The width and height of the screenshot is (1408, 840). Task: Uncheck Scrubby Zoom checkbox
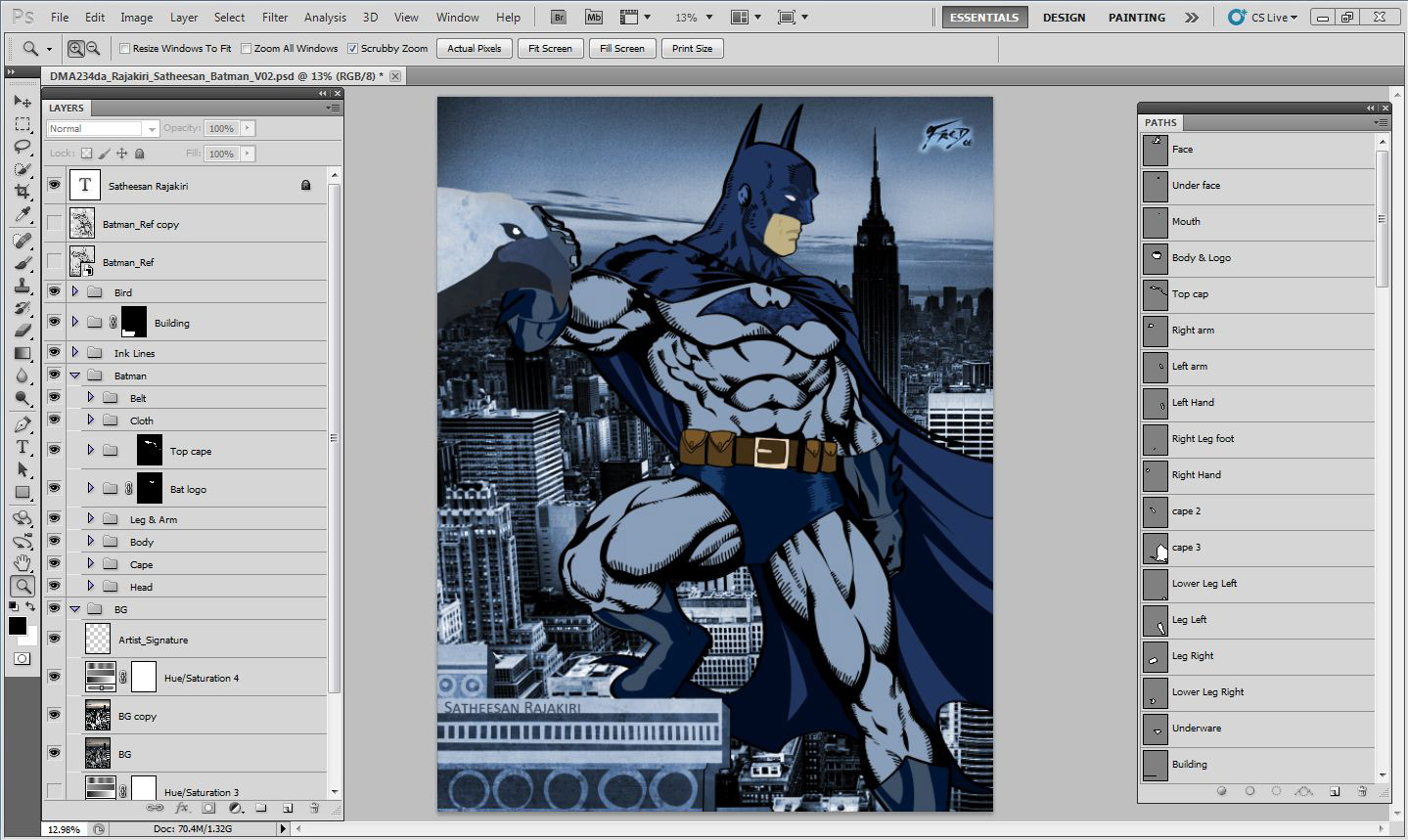pos(352,48)
